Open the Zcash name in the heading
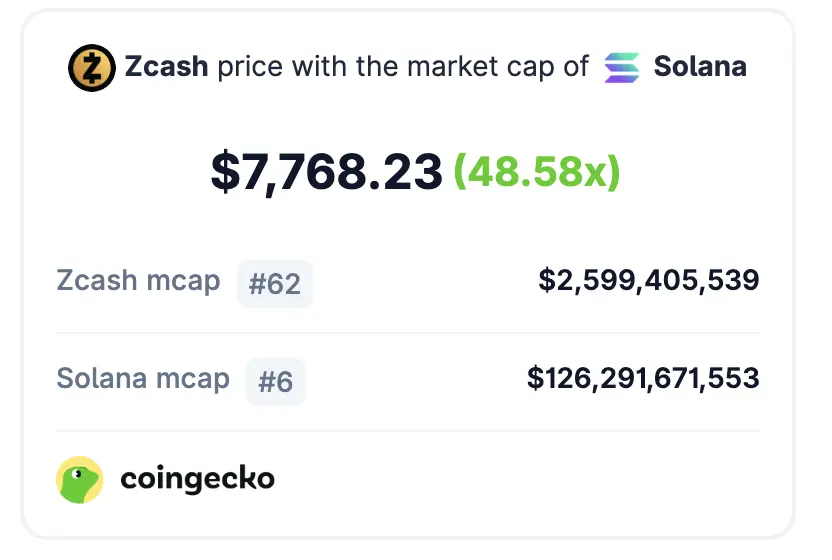Screen dimensions: 832x560 click(x=166, y=67)
